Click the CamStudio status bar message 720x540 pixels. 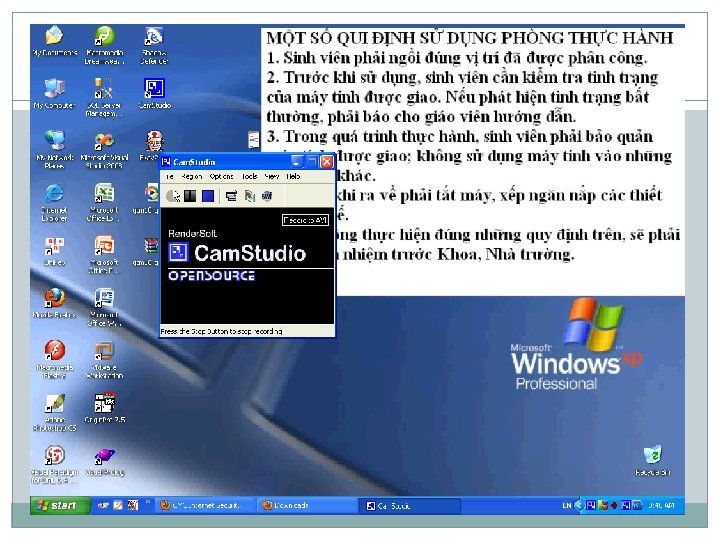click(x=221, y=331)
